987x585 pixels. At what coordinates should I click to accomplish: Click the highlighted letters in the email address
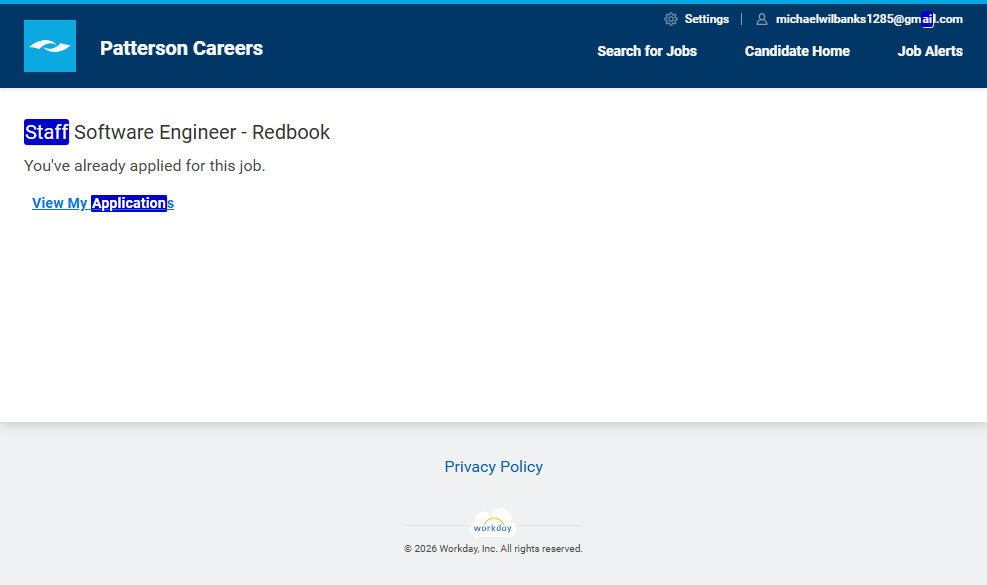pyautogui.click(x=928, y=19)
